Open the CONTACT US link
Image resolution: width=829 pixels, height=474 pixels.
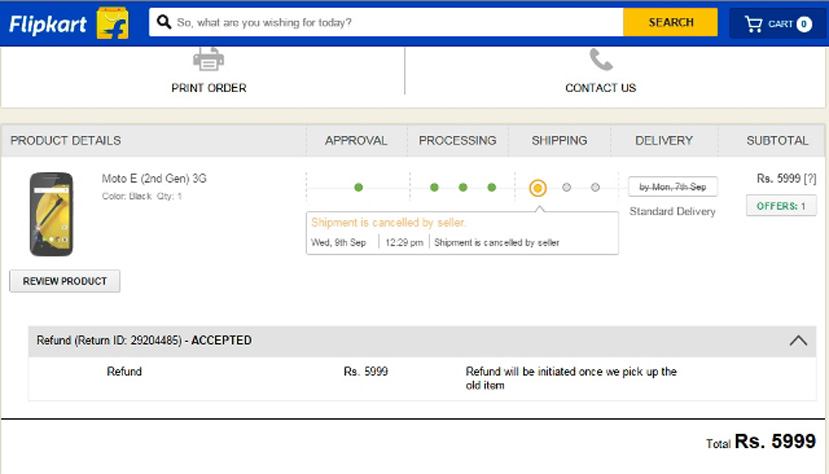tap(601, 88)
